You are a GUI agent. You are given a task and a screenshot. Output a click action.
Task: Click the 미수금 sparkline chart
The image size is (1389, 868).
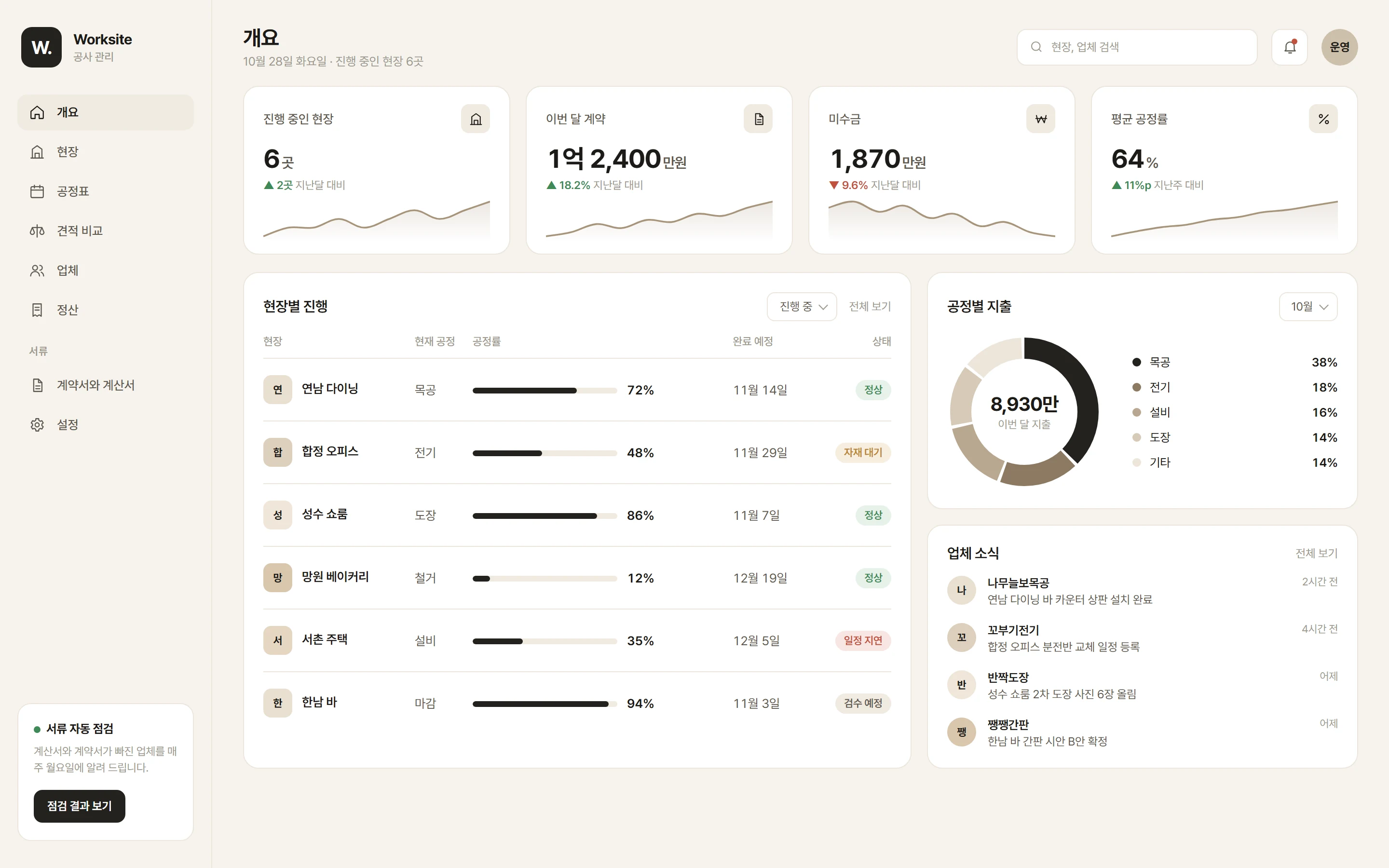coord(941,219)
